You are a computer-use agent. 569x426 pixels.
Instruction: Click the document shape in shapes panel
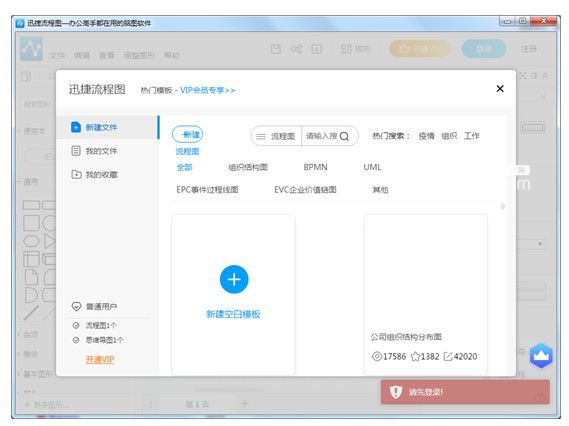pyautogui.click(x=32, y=277)
